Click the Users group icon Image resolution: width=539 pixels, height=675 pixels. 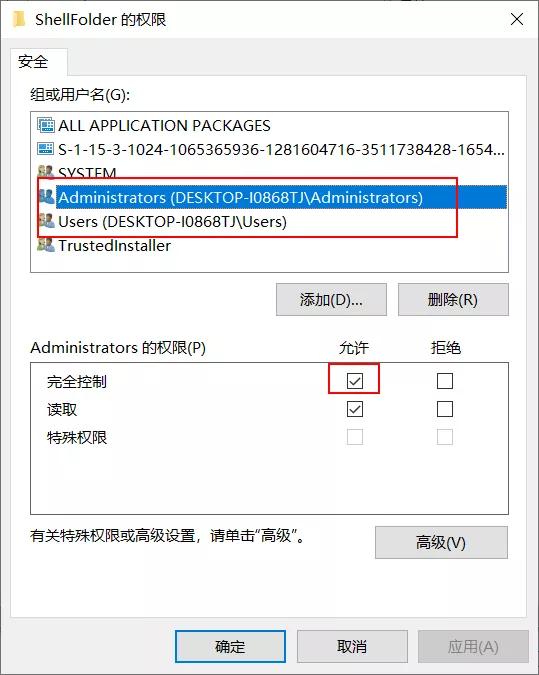click(x=46, y=221)
